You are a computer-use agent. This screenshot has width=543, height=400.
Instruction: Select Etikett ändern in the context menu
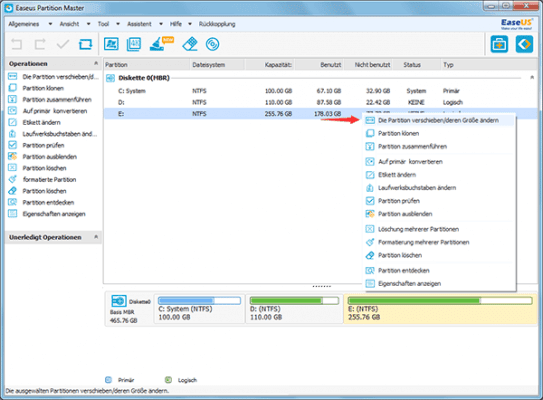point(439,175)
